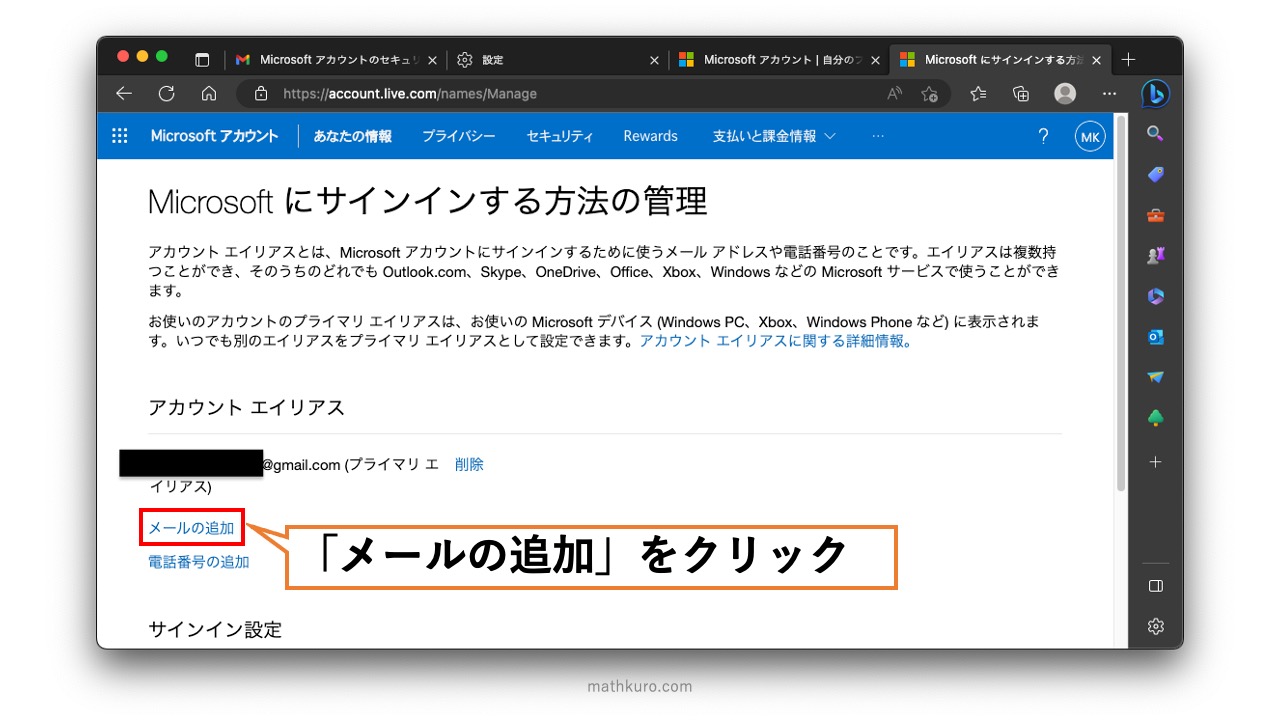Toggle read aloud icon in address bar

pyautogui.click(x=894, y=93)
